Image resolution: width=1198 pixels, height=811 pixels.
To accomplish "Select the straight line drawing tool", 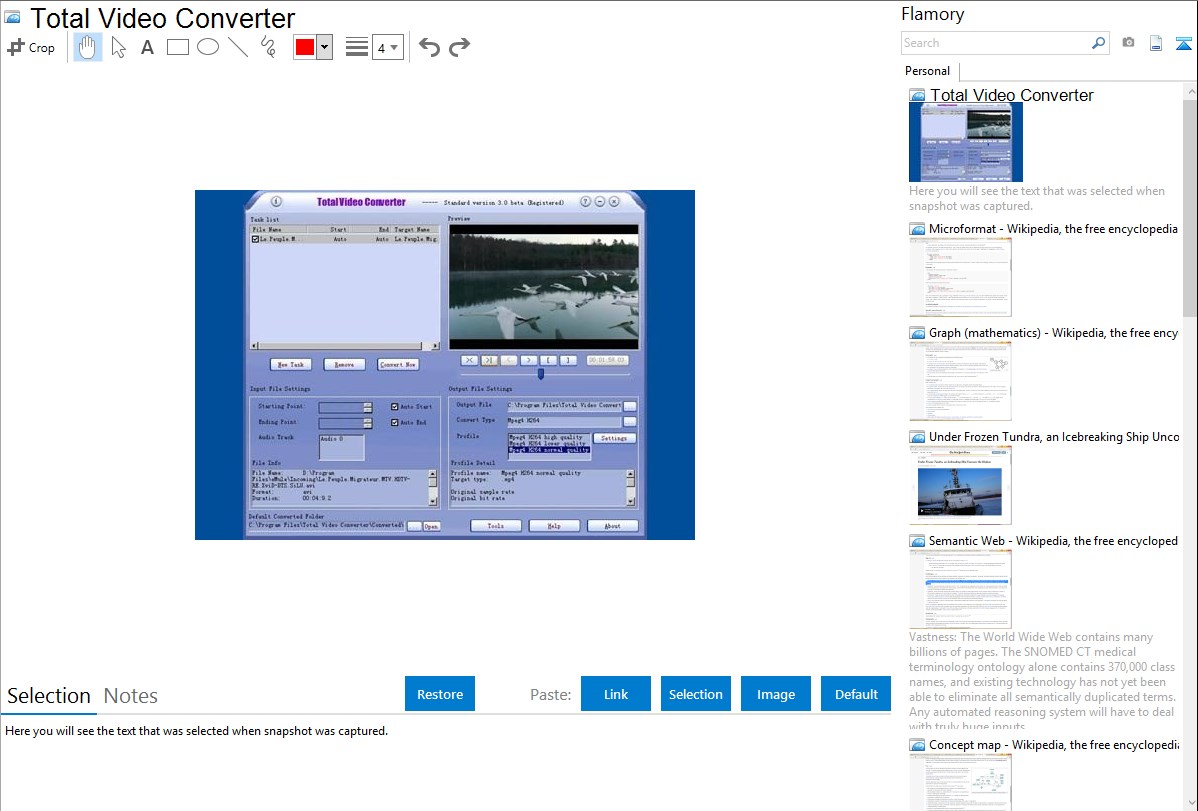I will (x=238, y=47).
